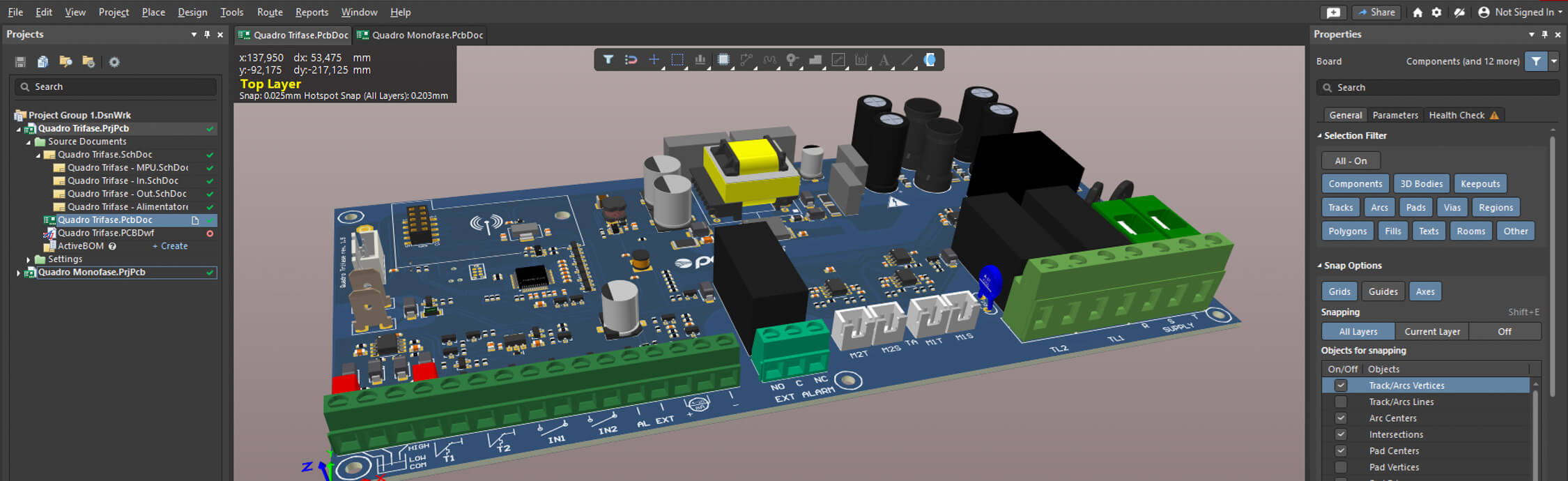
Task: Collapse the Source Documents folder
Action: (29, 142)
